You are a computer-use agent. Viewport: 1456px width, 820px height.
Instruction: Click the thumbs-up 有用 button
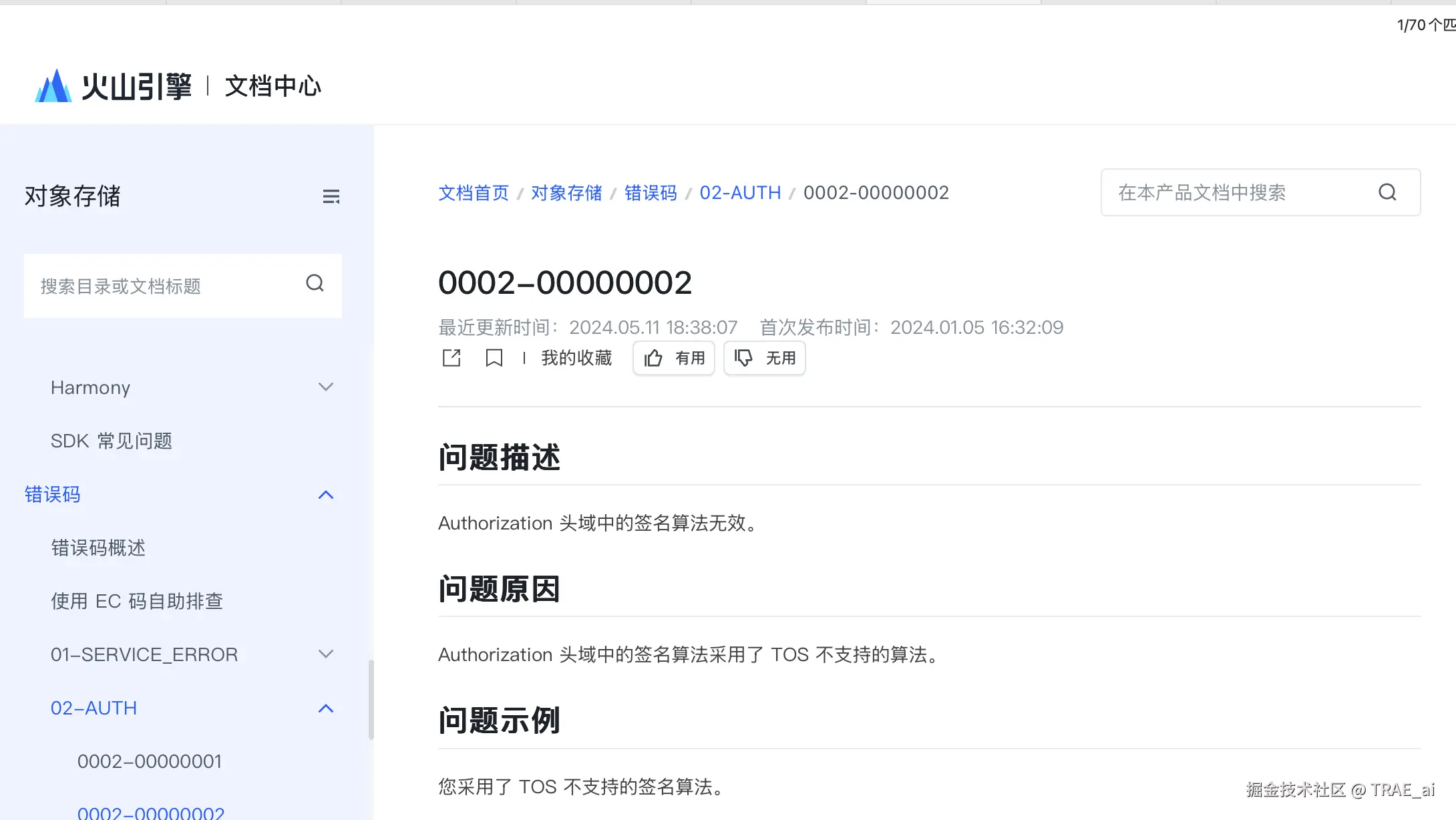point(674,359)
